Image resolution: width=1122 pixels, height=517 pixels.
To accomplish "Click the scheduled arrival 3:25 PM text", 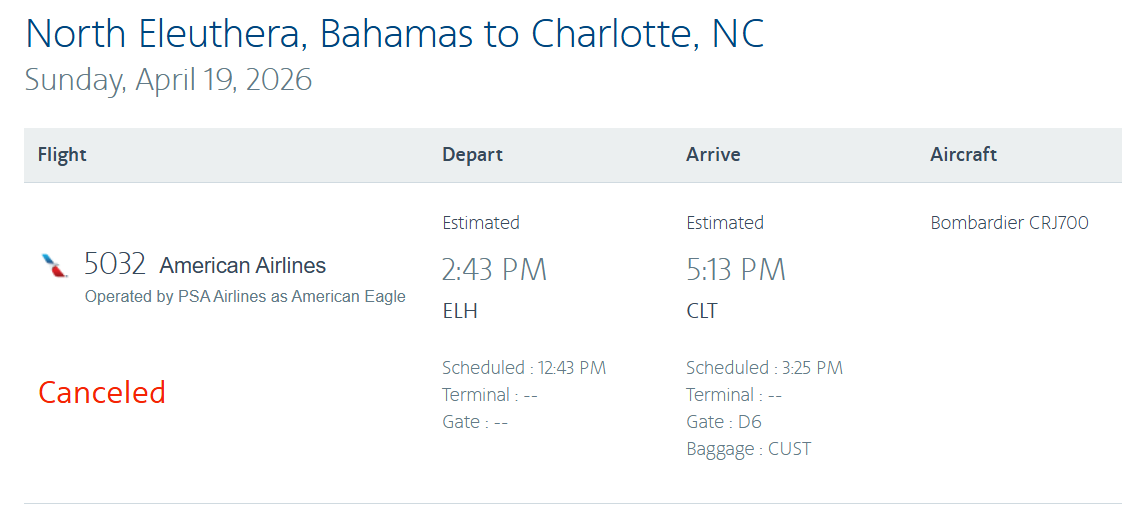I will [x=764, y=368].
